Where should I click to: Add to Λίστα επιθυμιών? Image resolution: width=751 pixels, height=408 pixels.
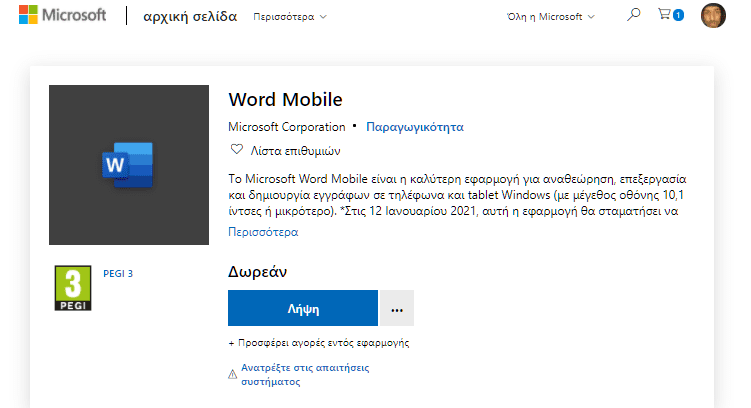pos(295,151)
